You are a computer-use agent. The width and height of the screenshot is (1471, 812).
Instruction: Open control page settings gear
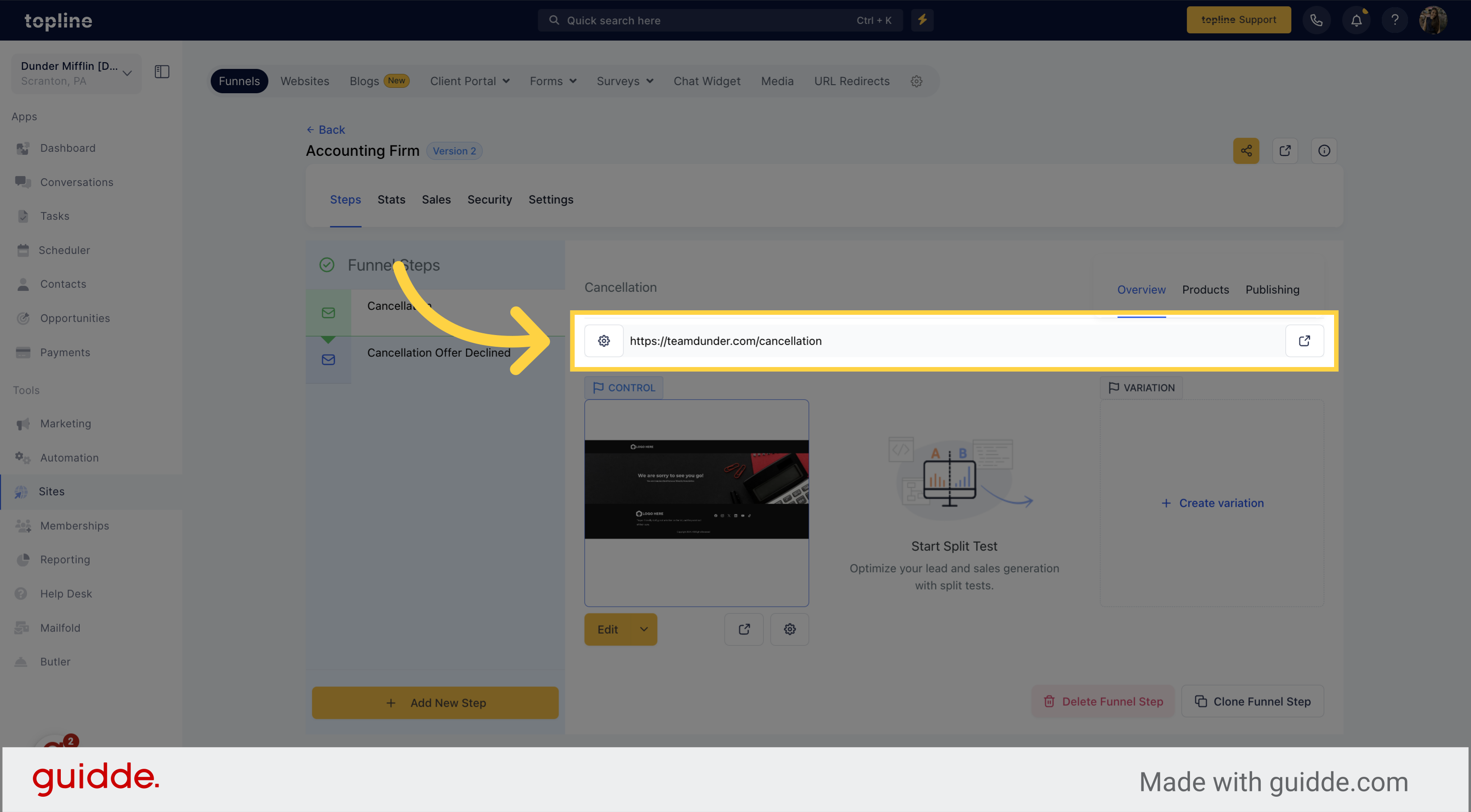pos(789,629)
